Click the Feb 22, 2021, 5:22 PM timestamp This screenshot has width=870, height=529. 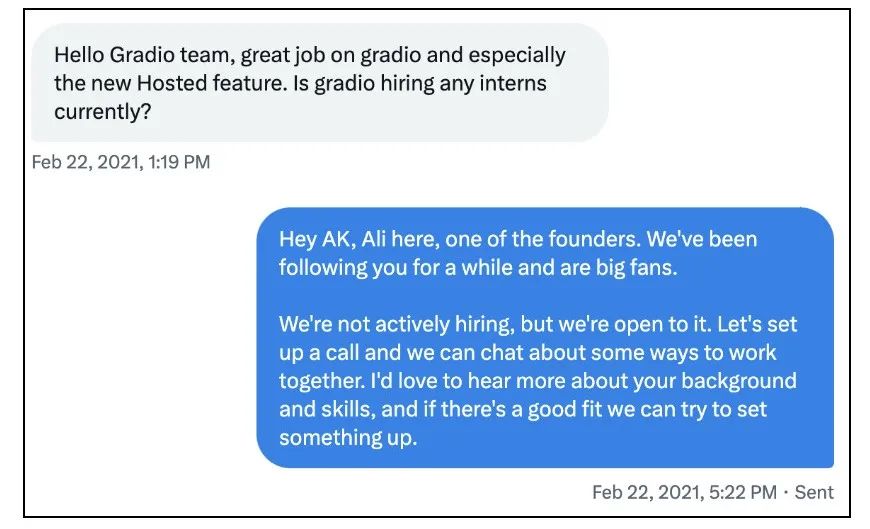coord(684,492)
